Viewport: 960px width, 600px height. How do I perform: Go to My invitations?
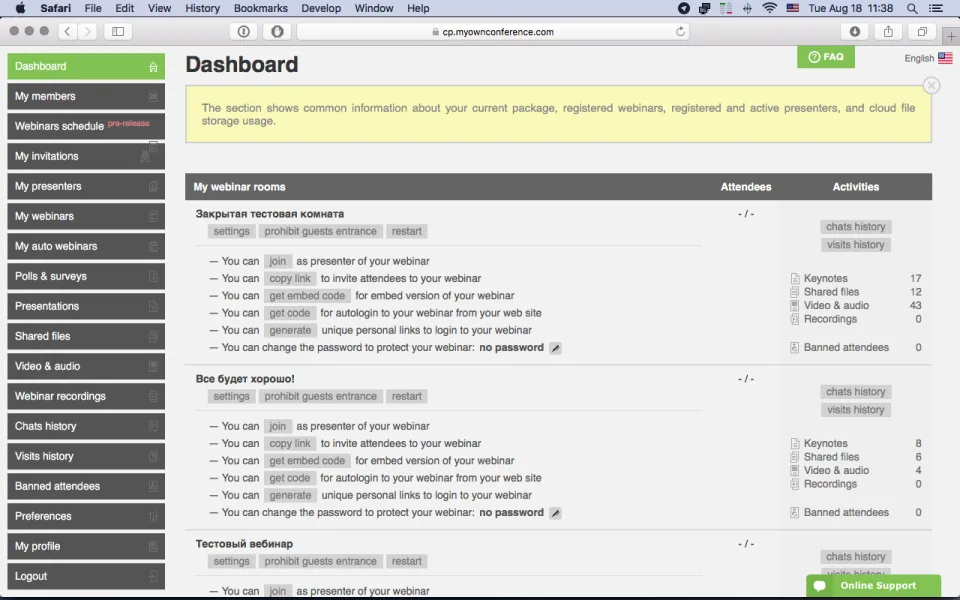coord(86,156)
